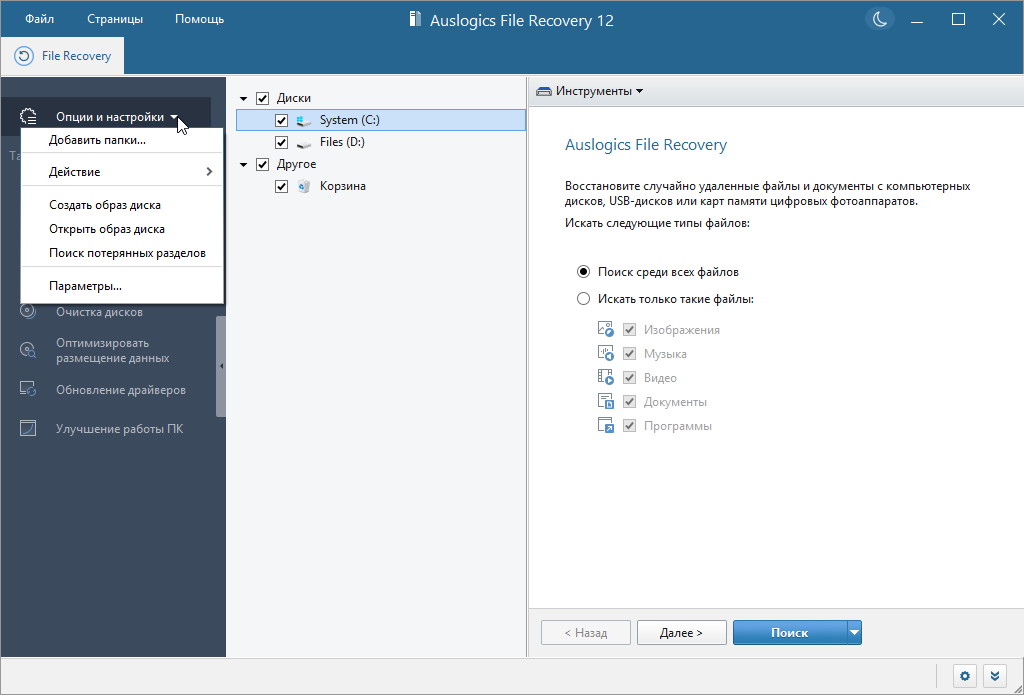Uncheck the Корзина checkbox

coord(281,186)
